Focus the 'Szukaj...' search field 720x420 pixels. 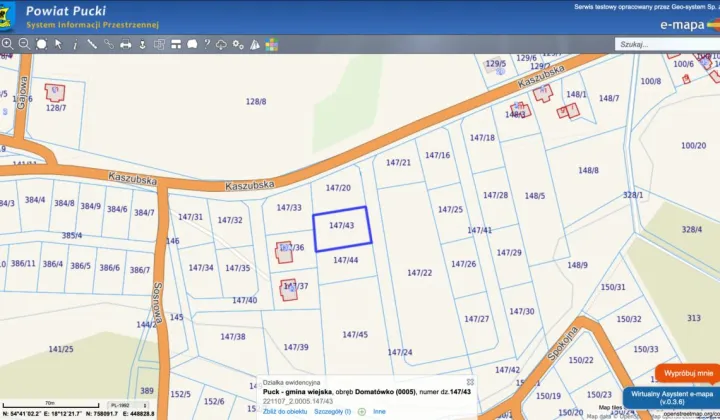coord(667,45)
